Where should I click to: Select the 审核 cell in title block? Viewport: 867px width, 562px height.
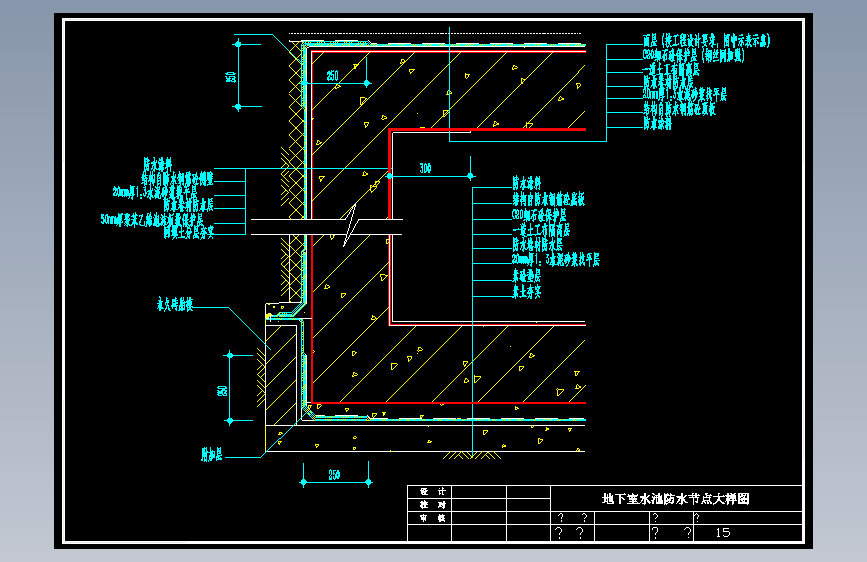[432, 518]
